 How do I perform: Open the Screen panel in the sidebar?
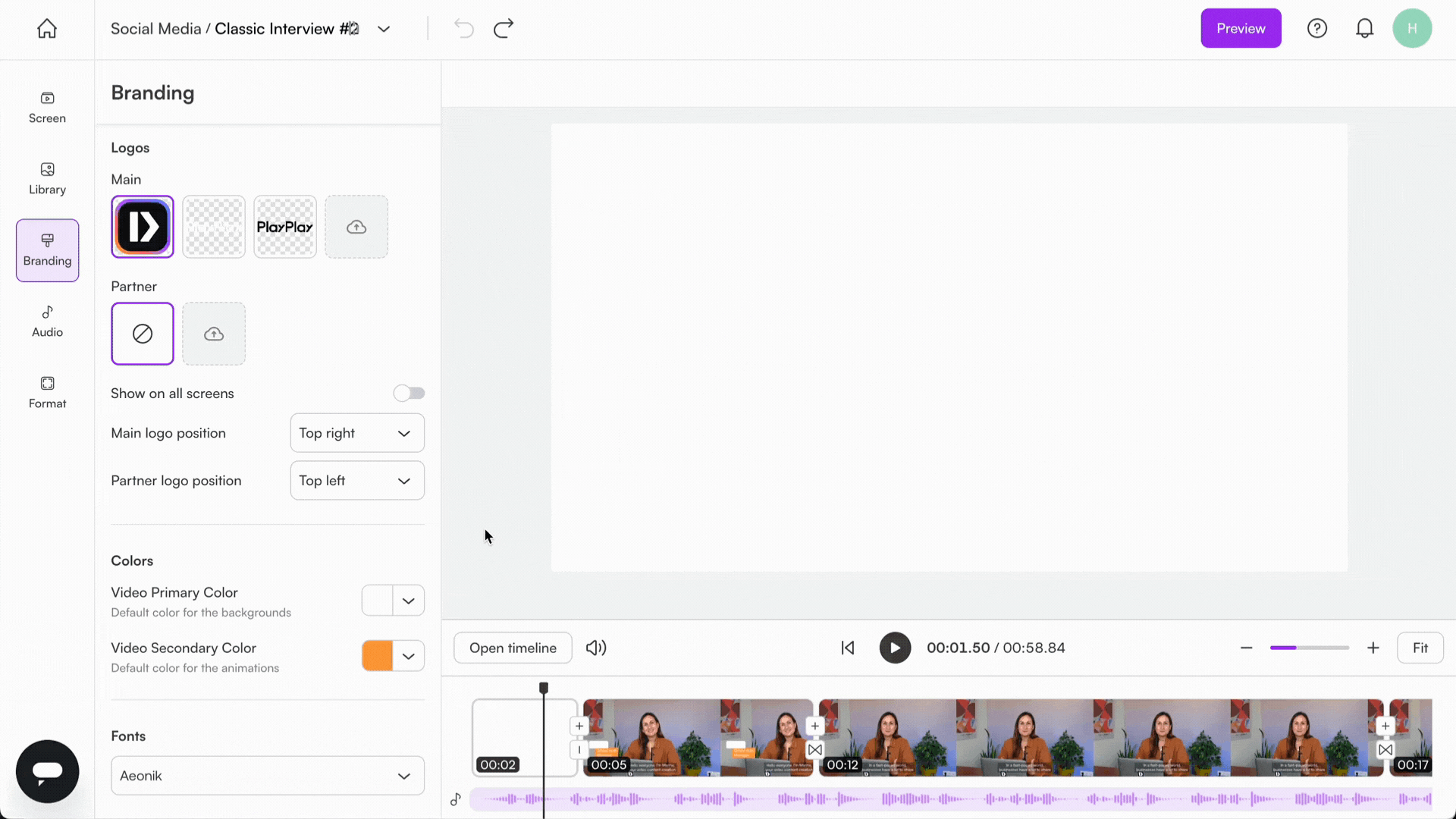pos(46,106)
